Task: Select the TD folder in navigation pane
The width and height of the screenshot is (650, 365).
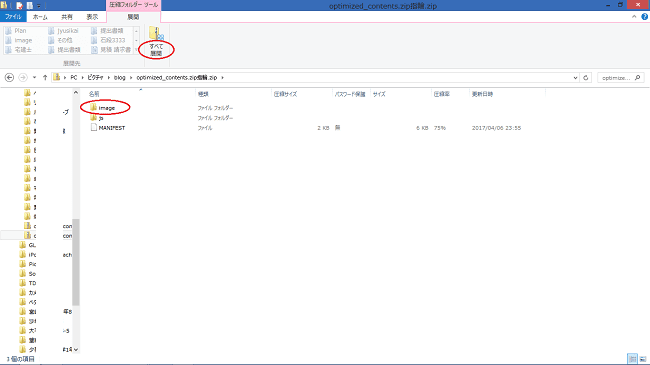Action: pyautogui.click(x=28, y=283)
